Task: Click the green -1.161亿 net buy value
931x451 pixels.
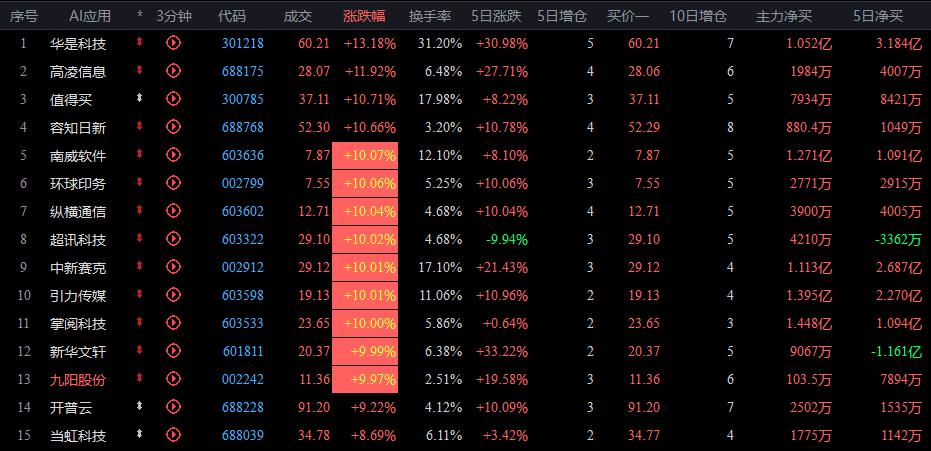Action: (897, 351)
